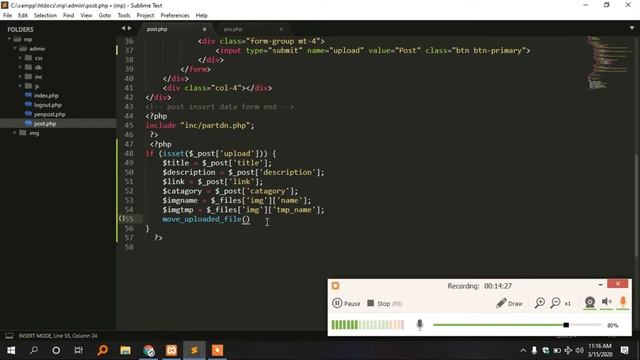
Task: Open the Project menu
Action: click(145, 15)
